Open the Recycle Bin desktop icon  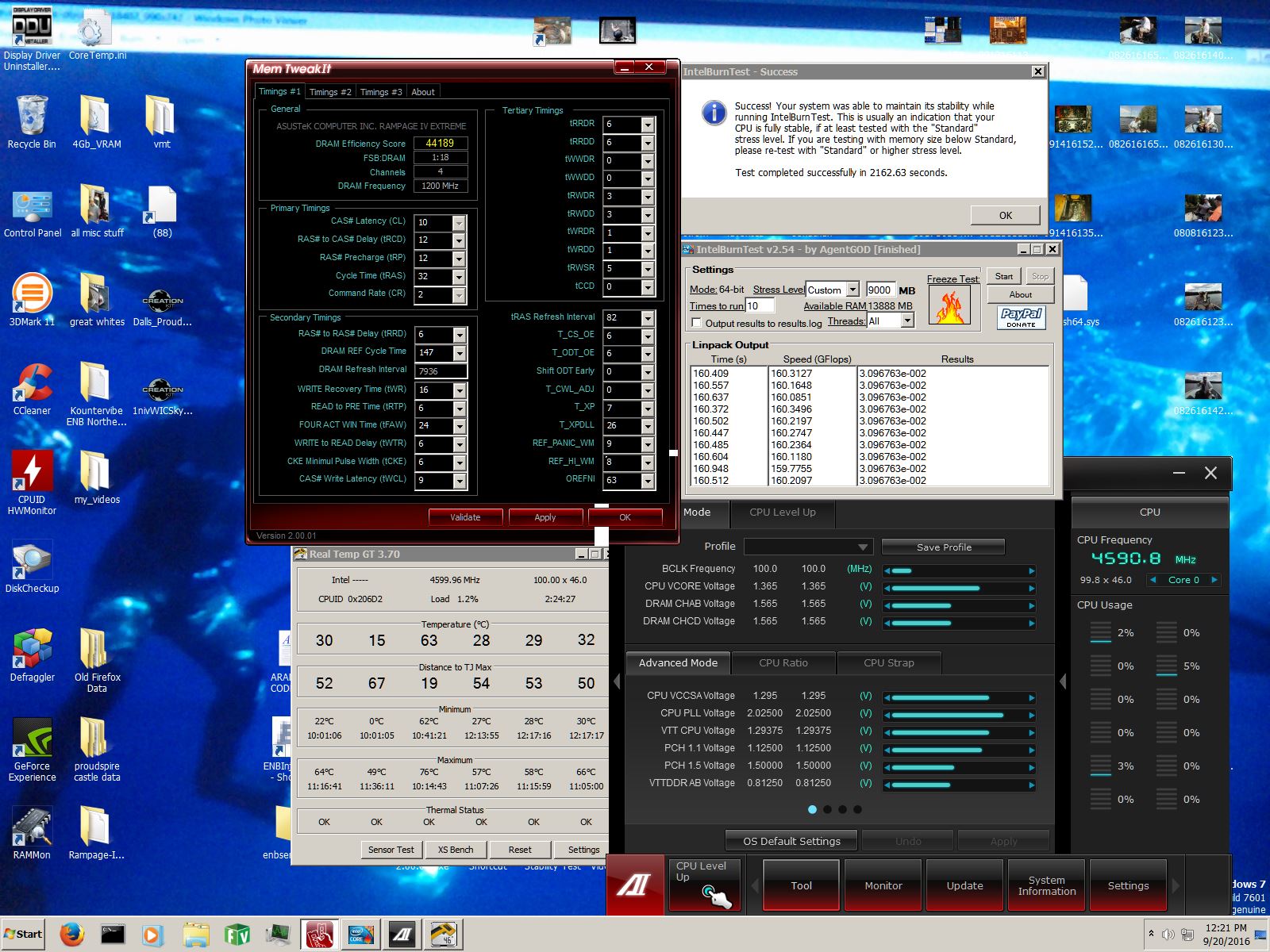pos(32,122)
